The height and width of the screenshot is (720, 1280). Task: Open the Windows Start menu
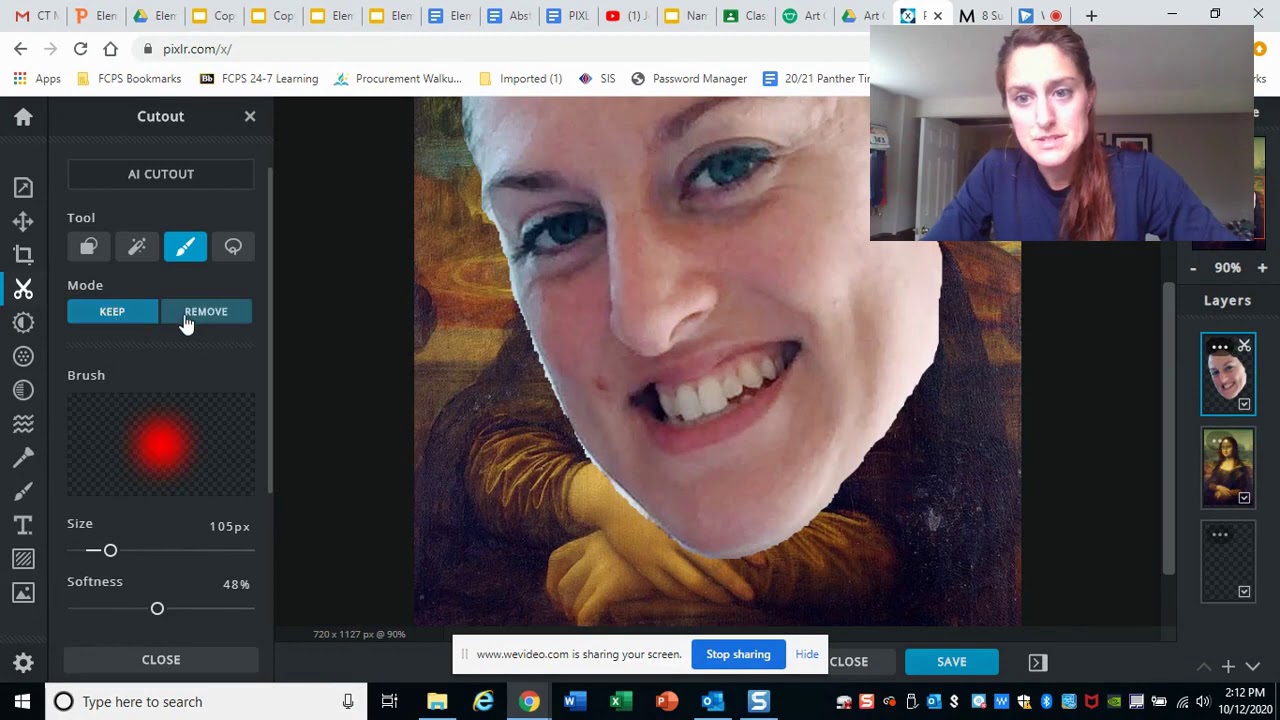pos(23,701)
